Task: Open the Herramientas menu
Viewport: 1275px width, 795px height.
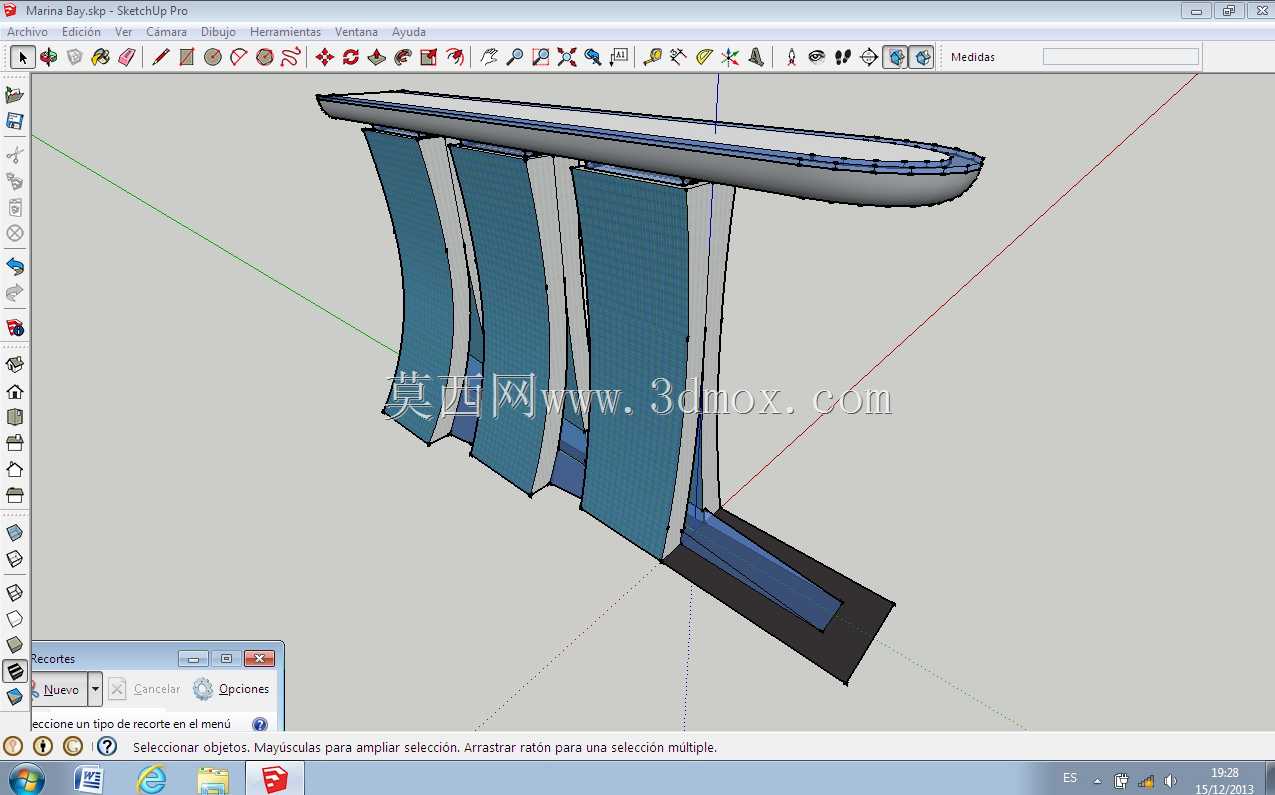Action: tap(285, 32)
